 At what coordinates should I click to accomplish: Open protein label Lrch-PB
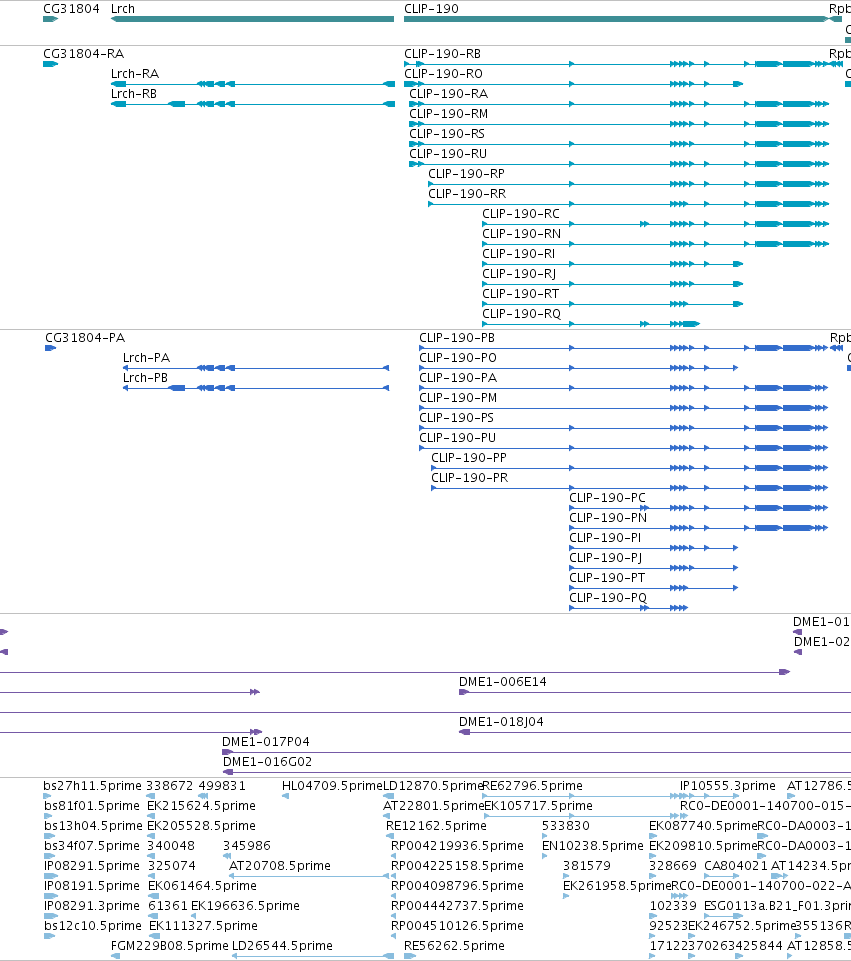pos(145,378)
